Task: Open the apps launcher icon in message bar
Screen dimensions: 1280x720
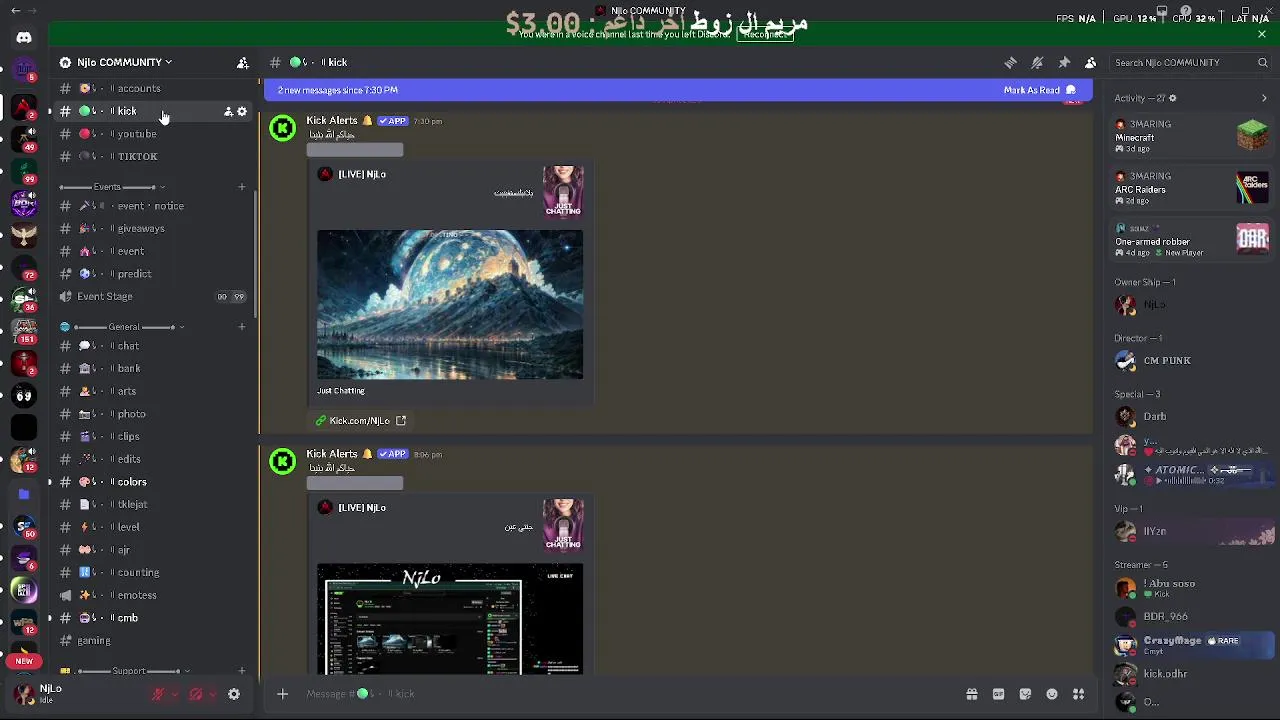Action: 1078,694
